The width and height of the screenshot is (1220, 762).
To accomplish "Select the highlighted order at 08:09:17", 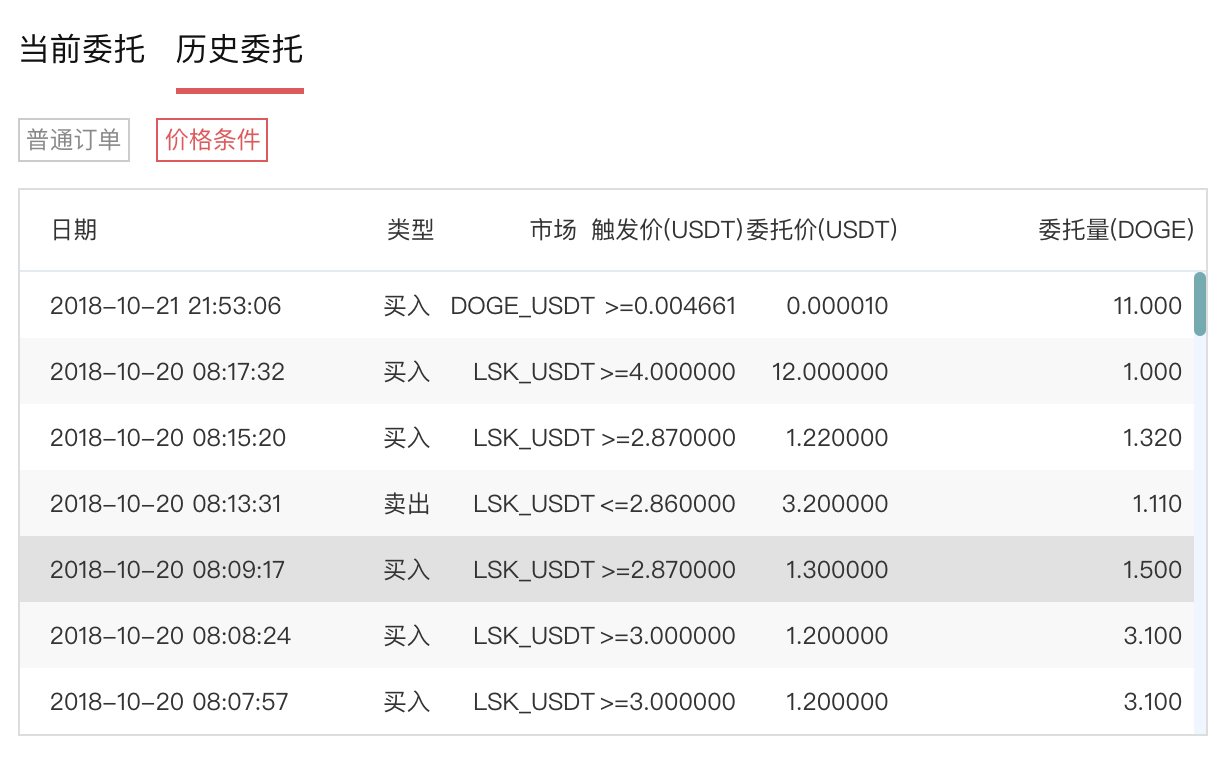I will pos(167,570).
